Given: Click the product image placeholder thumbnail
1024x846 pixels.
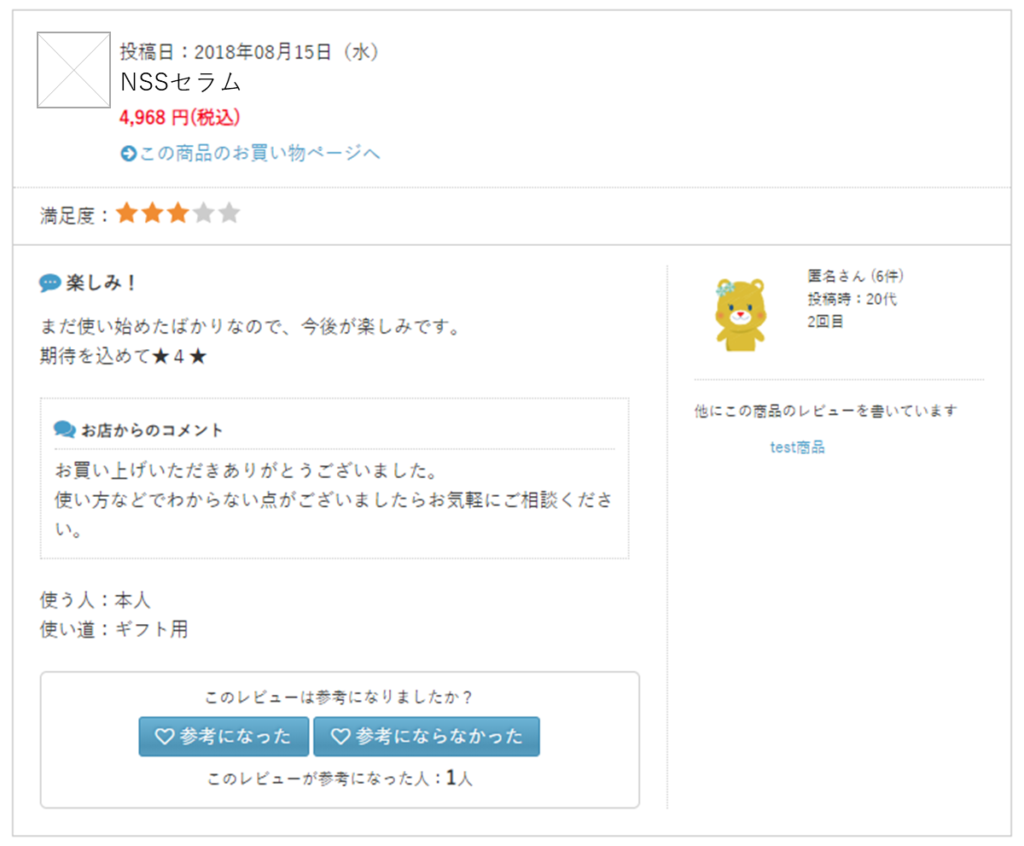Looking at the screenshot, I should pyautogui.click(x=73, y=70).
